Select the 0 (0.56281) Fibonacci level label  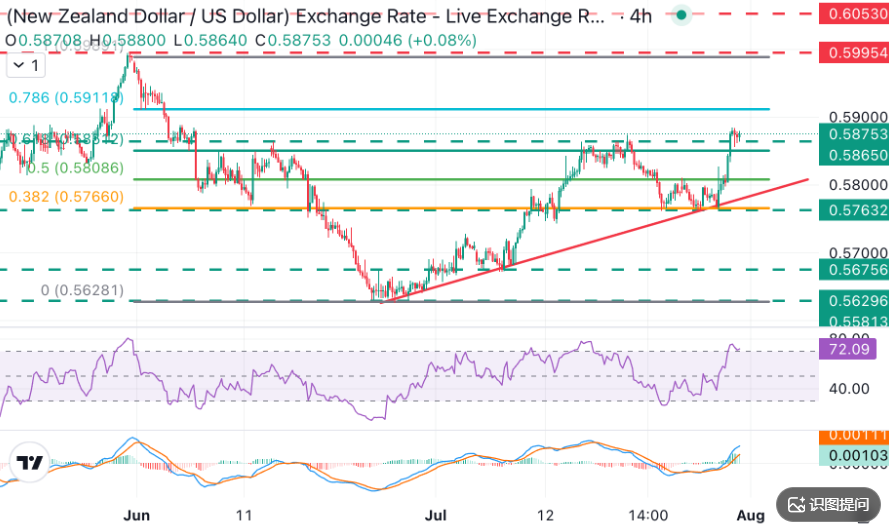pos(82,290)
